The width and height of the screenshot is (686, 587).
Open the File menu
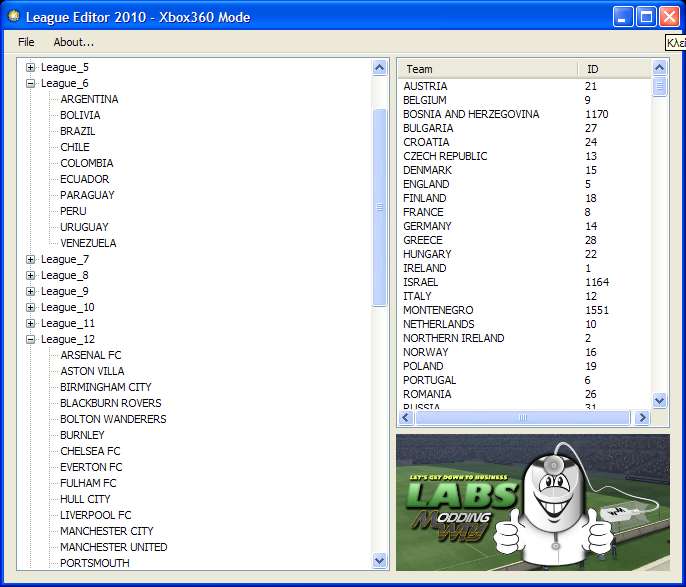(x=26, y=42)
